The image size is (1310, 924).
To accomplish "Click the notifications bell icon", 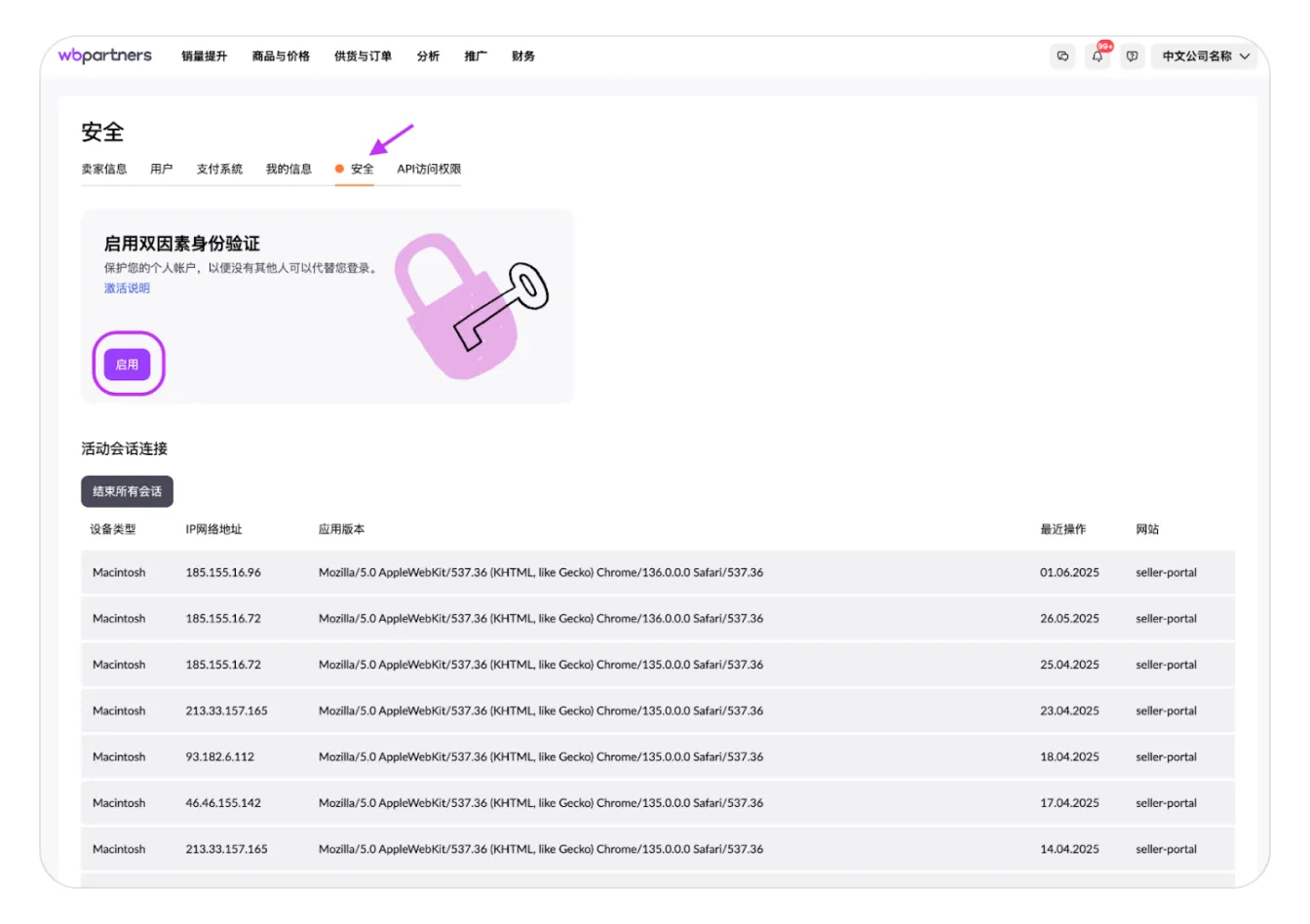I will point(1098,57).
